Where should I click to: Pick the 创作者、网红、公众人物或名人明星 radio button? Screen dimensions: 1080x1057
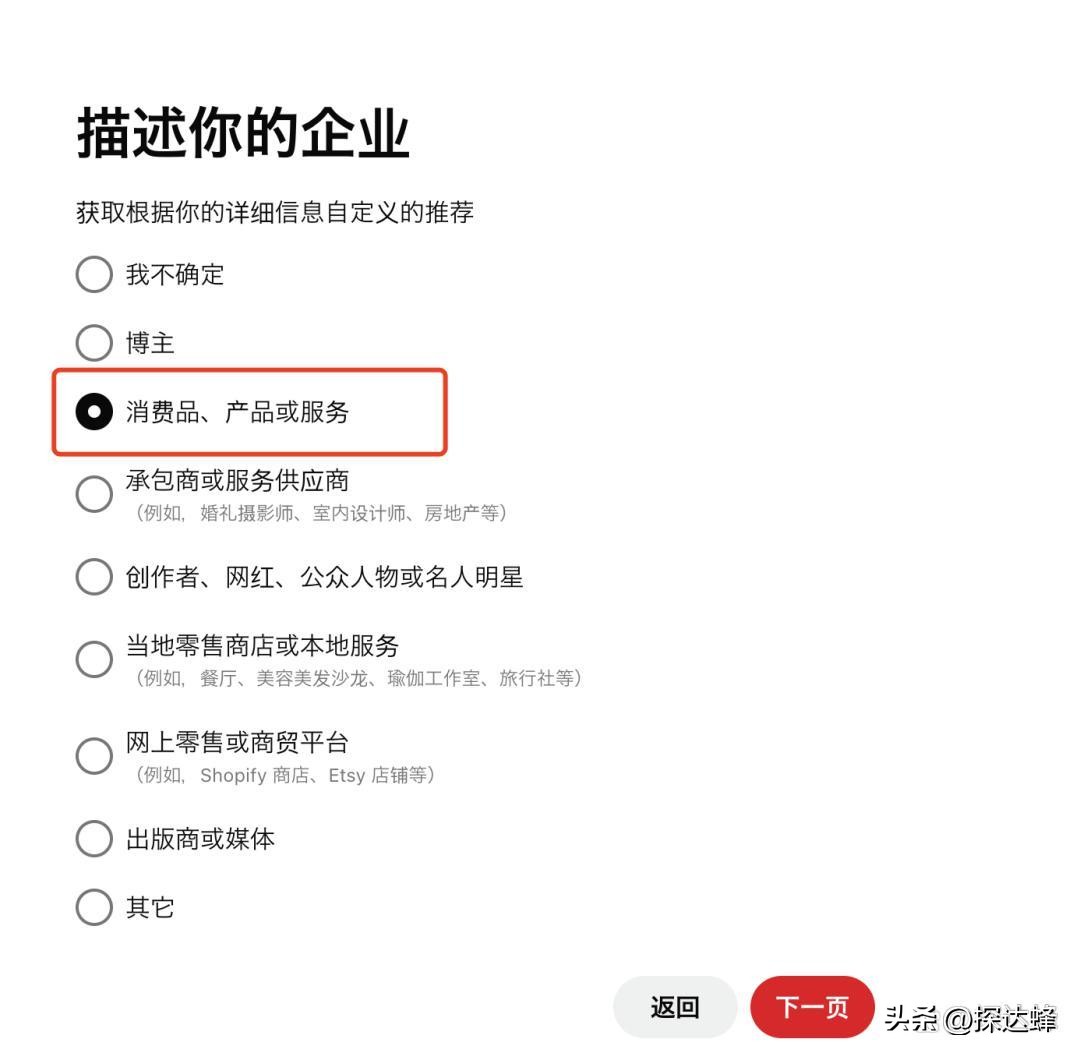tap(94, 577)
